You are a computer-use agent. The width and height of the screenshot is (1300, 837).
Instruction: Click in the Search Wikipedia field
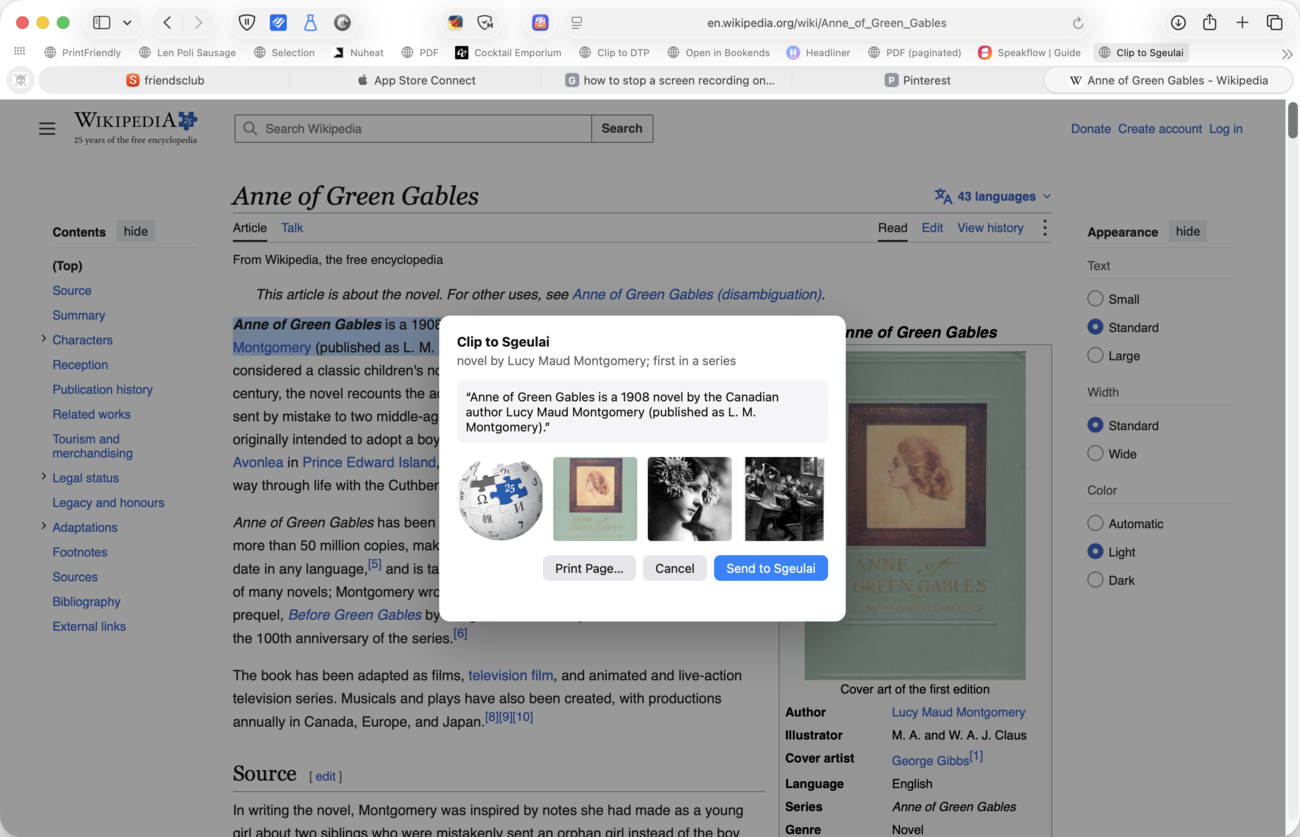tap(413, 128)
